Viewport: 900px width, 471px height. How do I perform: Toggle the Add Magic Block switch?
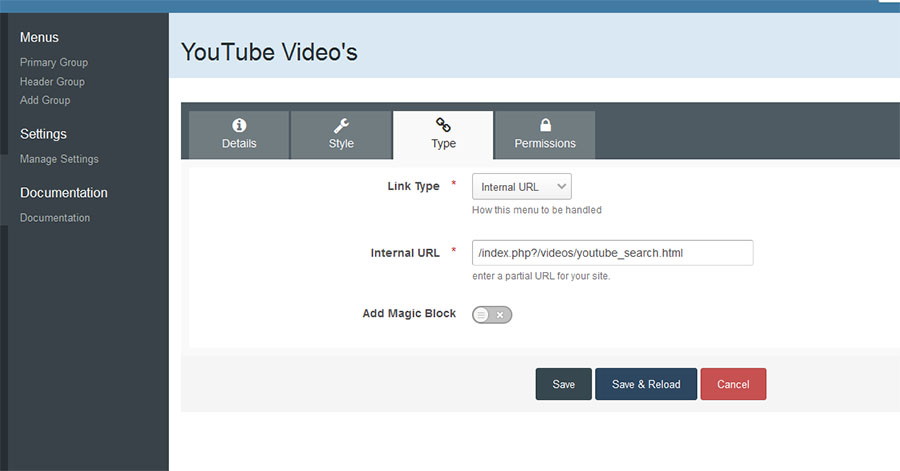click(x=492, y=314)
